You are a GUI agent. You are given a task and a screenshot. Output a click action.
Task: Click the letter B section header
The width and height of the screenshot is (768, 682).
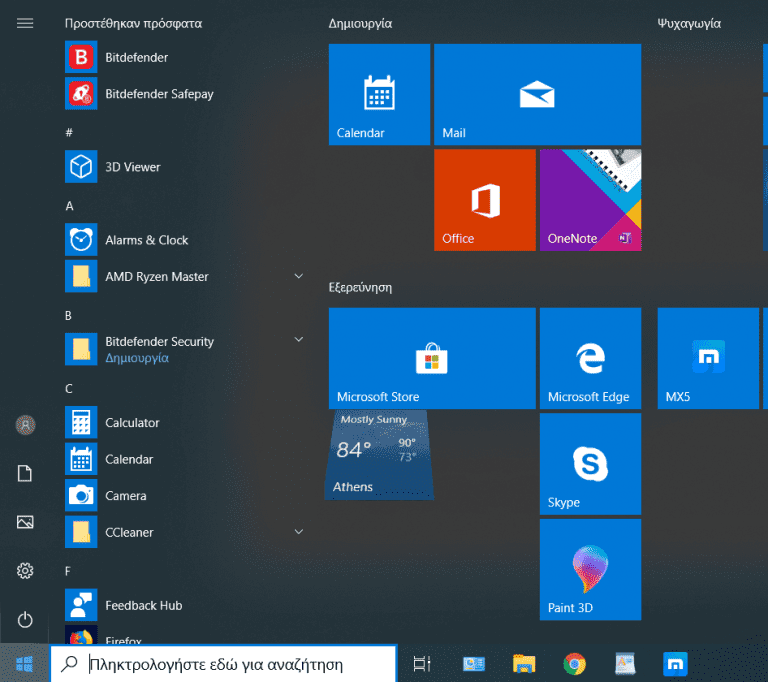[x=69, y=316]
